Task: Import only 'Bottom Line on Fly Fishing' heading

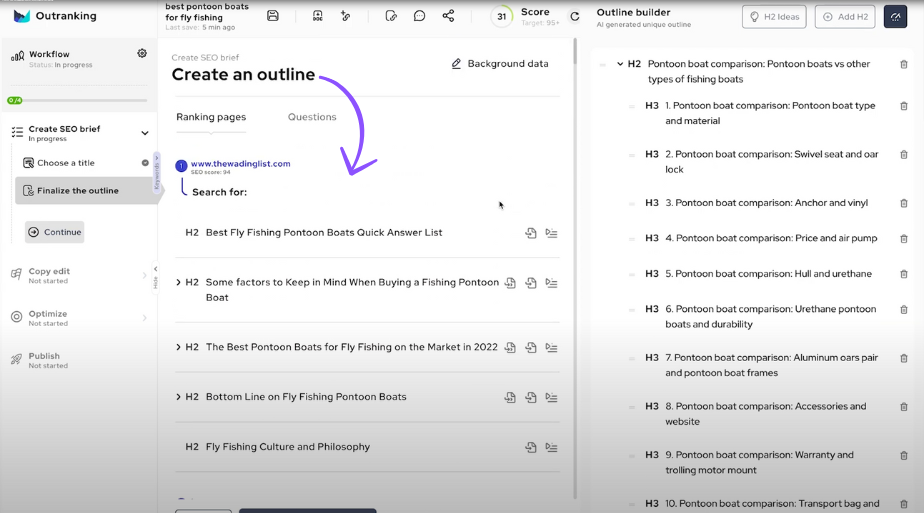Action: [x=531, y=398]
